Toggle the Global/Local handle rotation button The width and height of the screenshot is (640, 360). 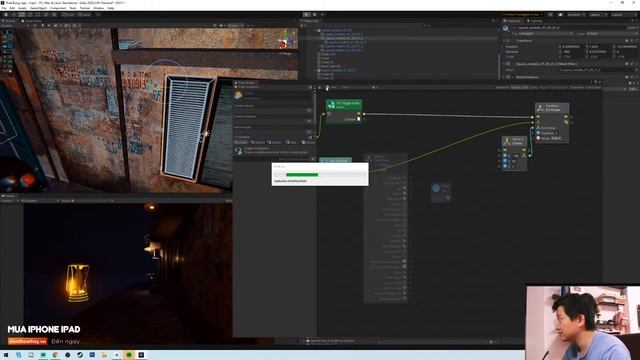coord(84,15)
